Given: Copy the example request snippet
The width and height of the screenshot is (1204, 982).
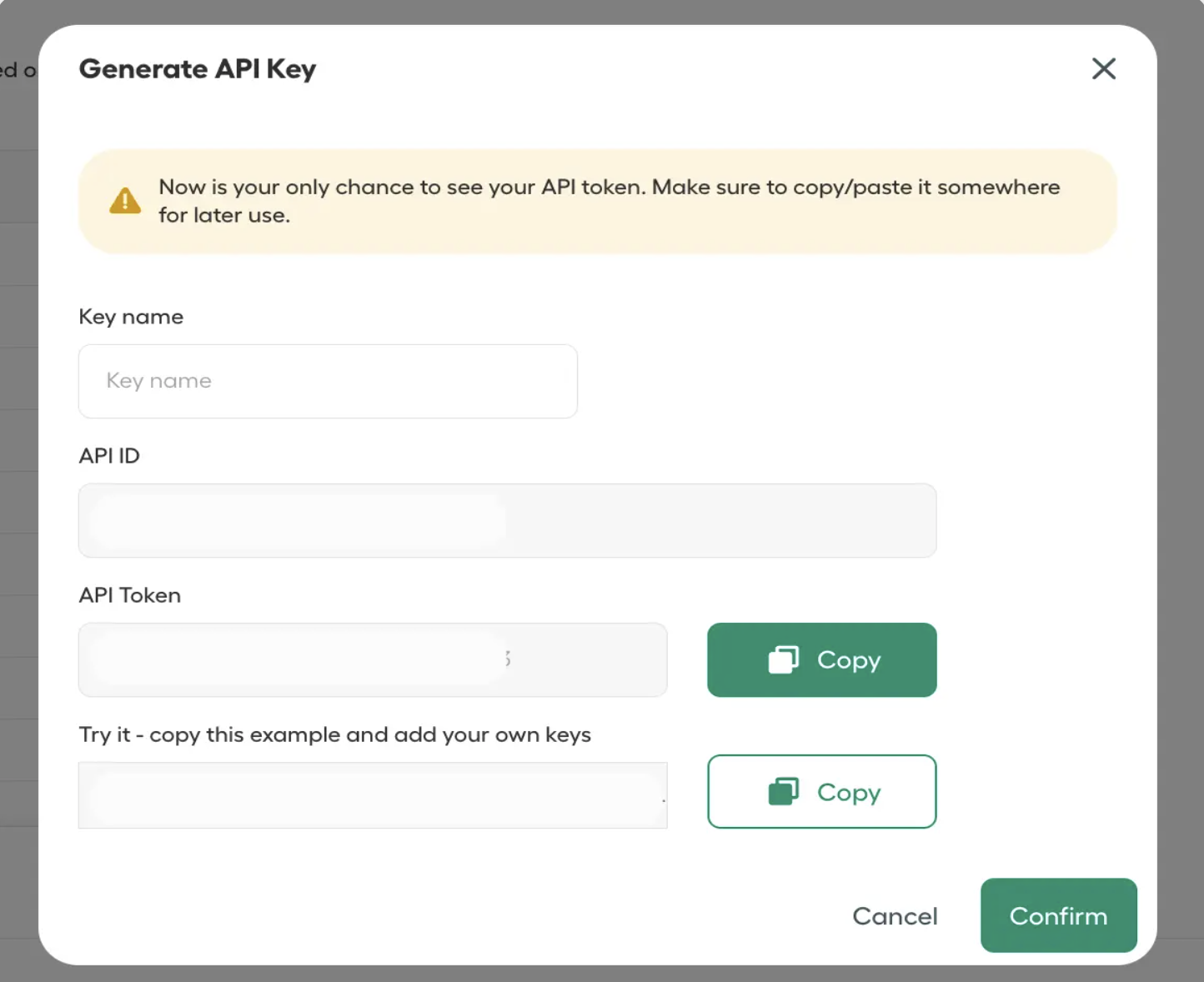Looking at the screenshot, I should pos(821,792).
